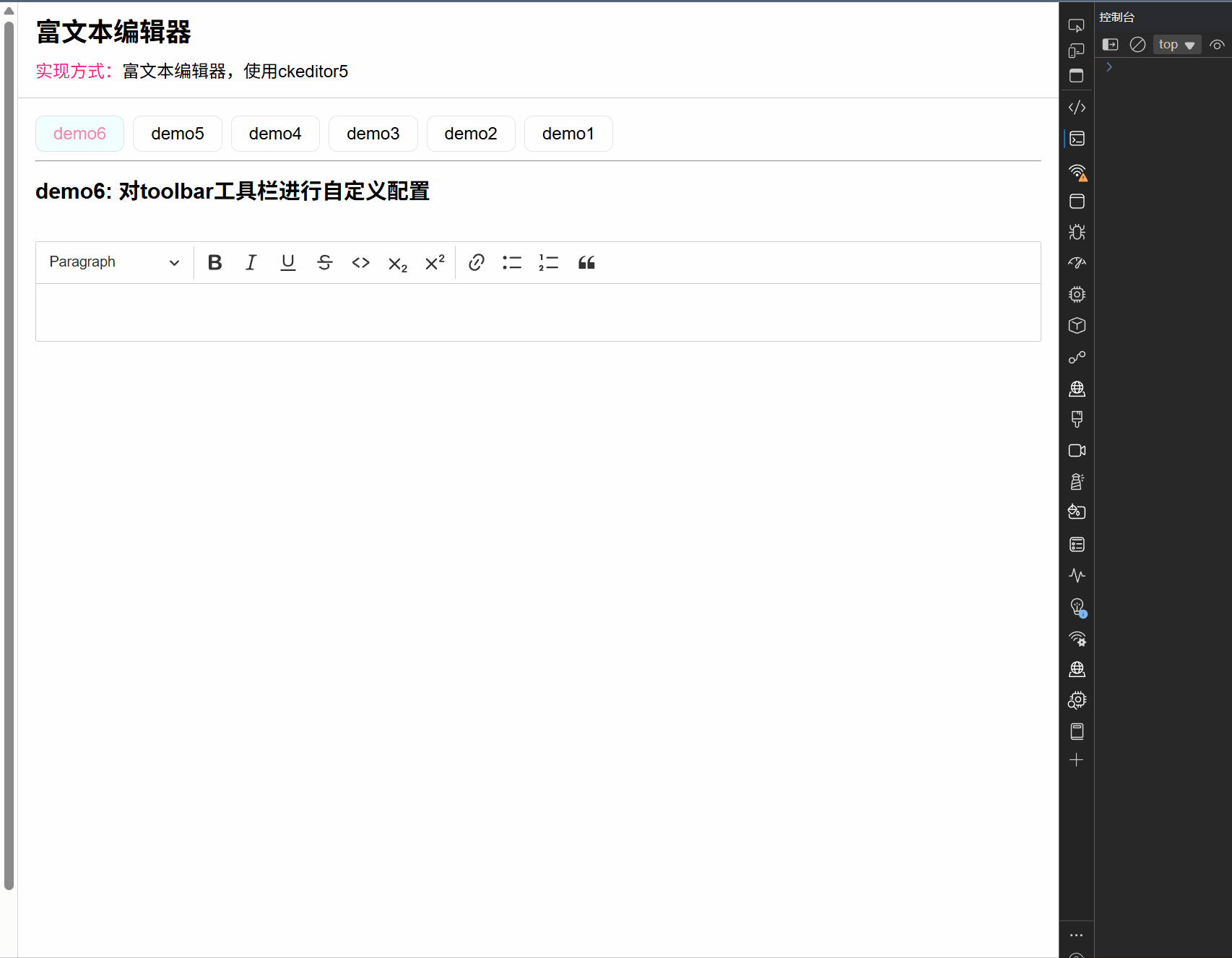Click the scroll-up arrow on page scrollbar

click(9, 11)
